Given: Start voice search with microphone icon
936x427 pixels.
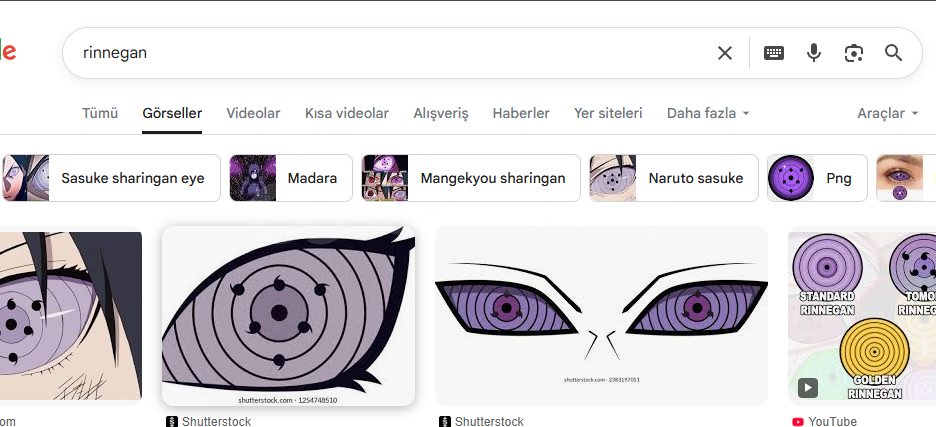Looking at the screenshot, I should [814, 53].
